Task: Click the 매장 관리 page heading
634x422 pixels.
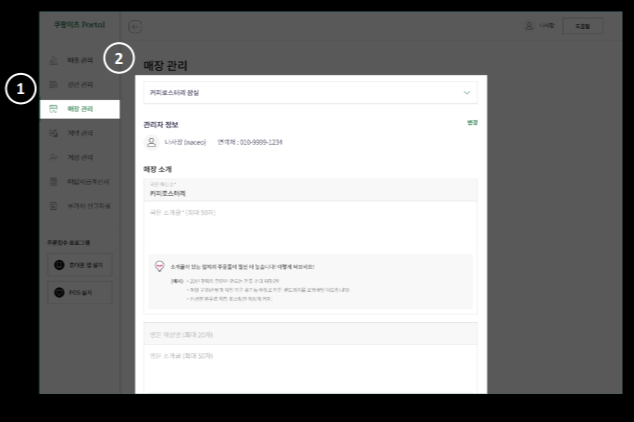Action: tap(165, 66)
